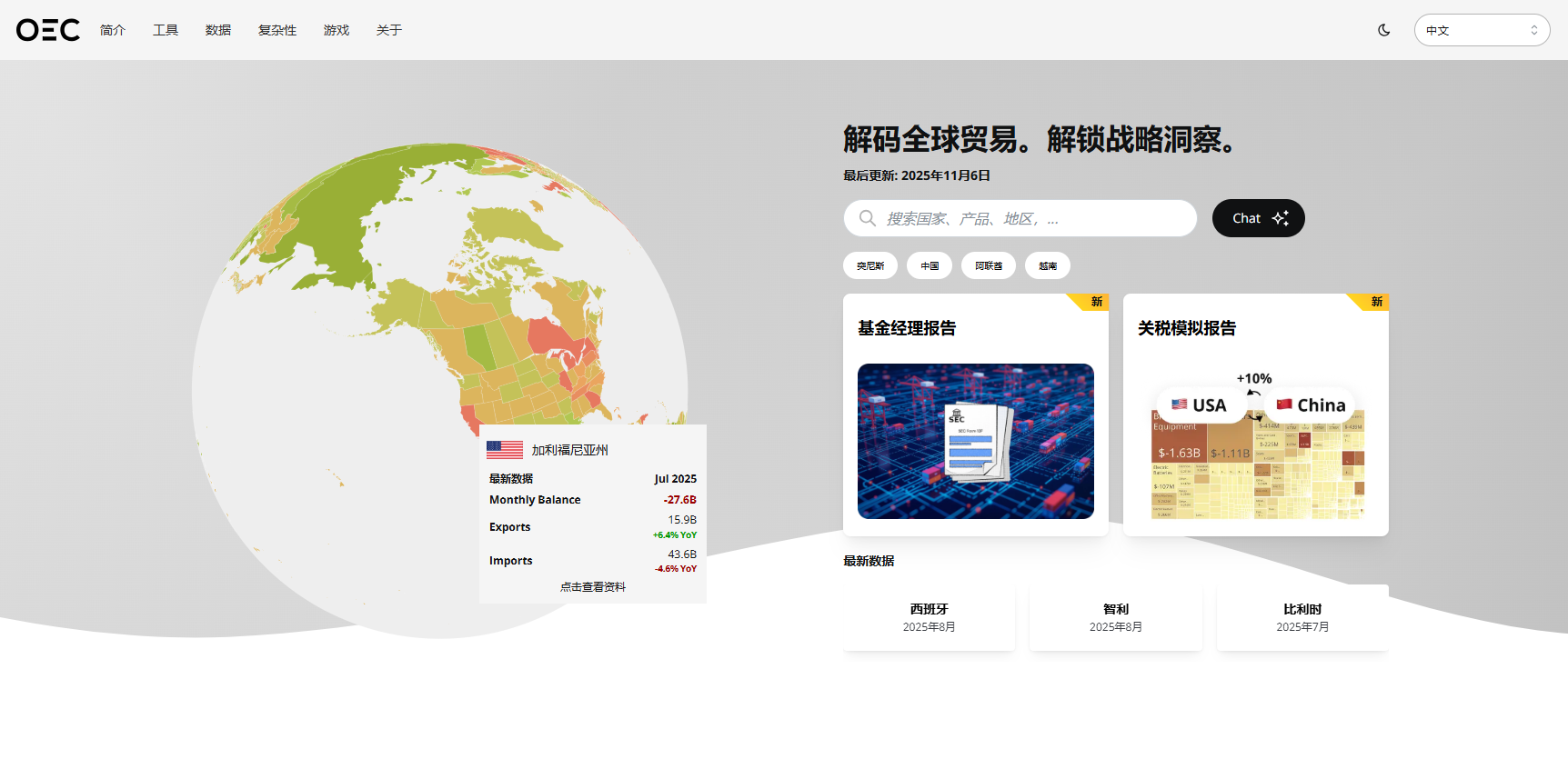1568x769 pixels.
Task: Click the USA flag label in tariff card
Action: point(1200,405)
